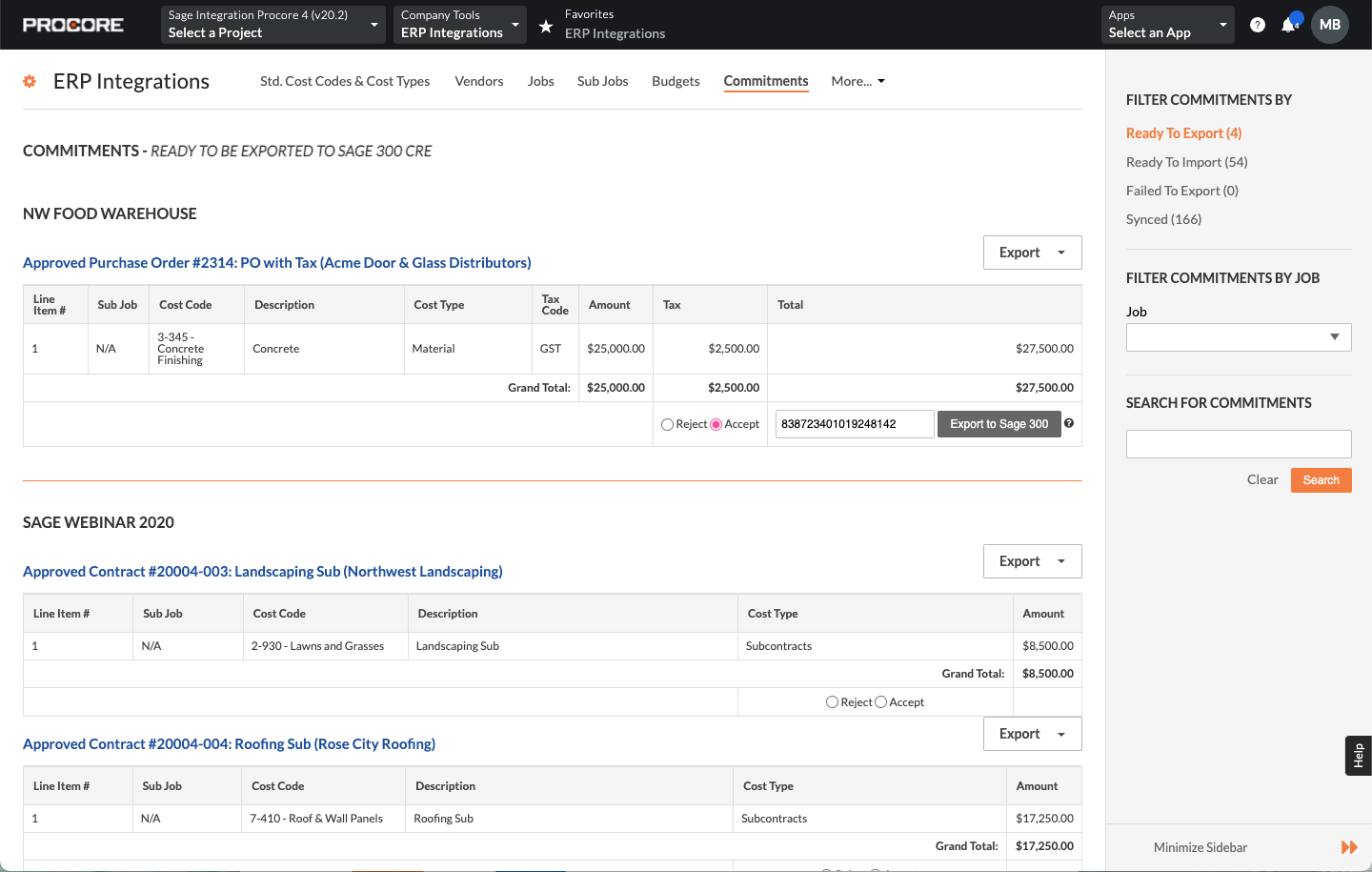
Task: Filter by Failed To Export (0)
Action: (x=1182, y=191)
